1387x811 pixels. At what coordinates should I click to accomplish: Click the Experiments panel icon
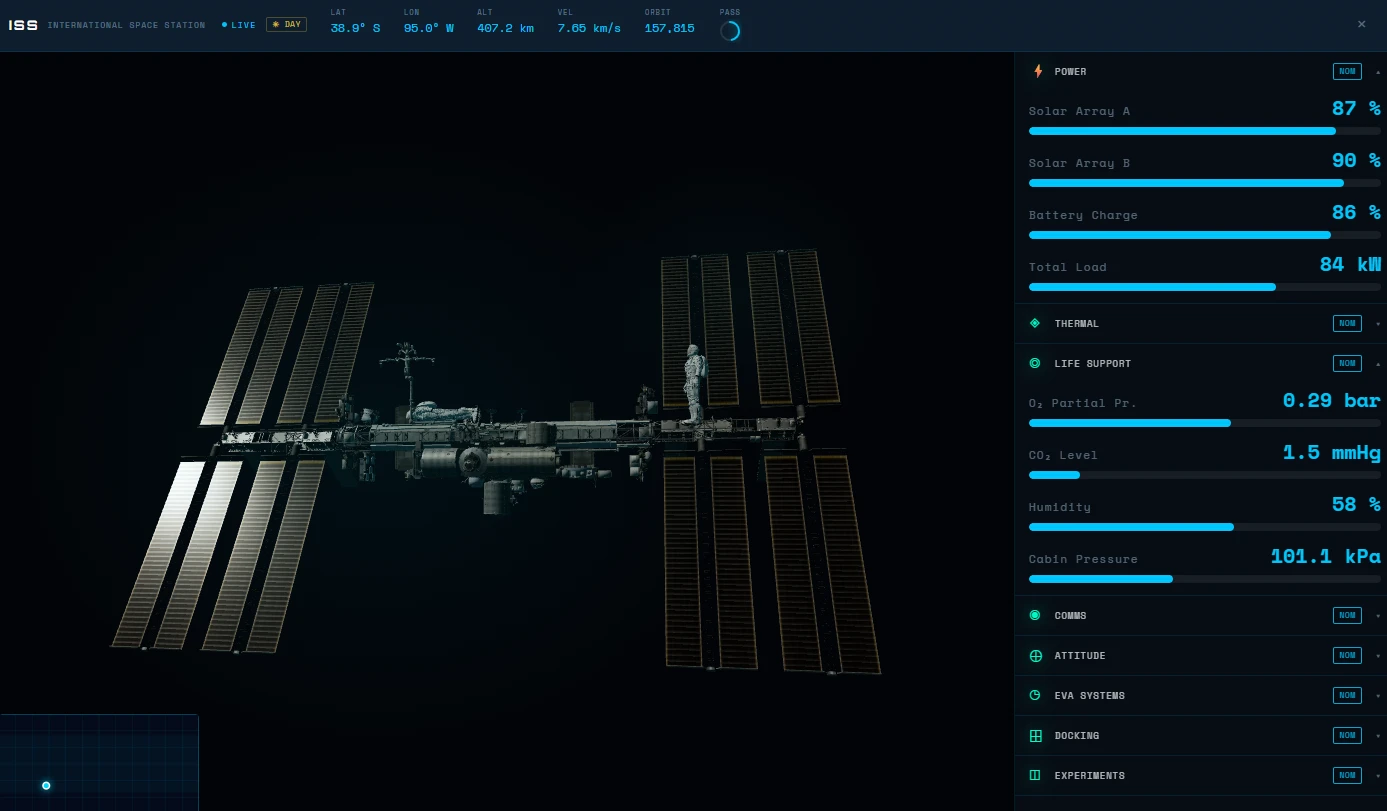click(1035, 775)
